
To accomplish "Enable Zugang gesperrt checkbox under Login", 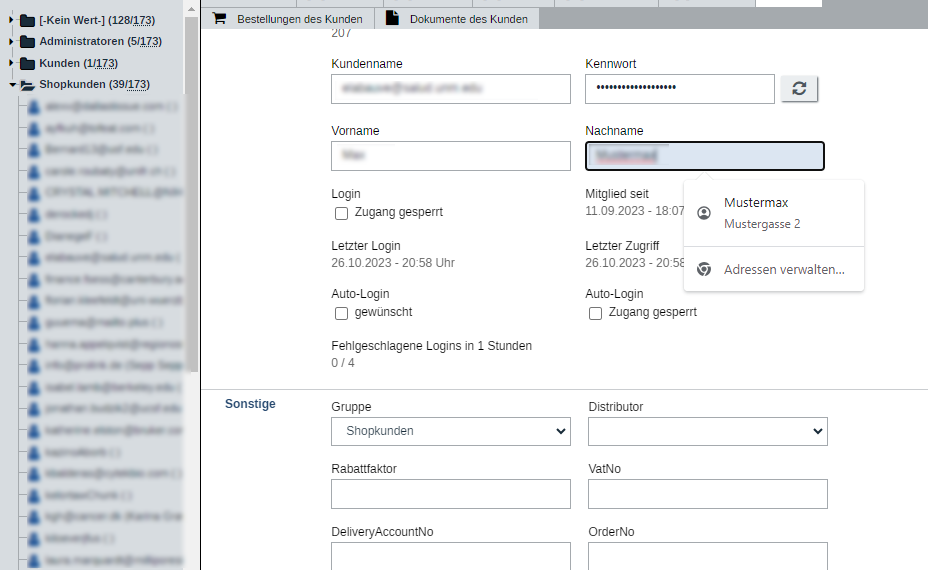I will [342, 213].
